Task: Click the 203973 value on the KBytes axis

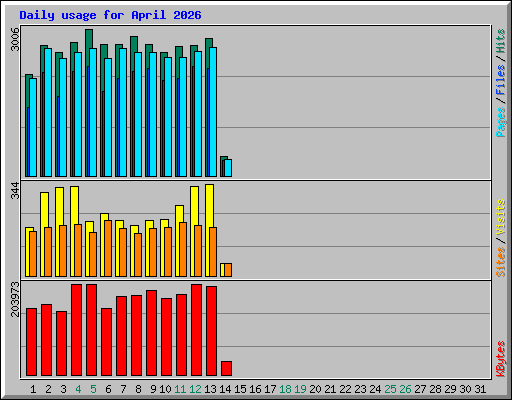Action: coord(15,299)
